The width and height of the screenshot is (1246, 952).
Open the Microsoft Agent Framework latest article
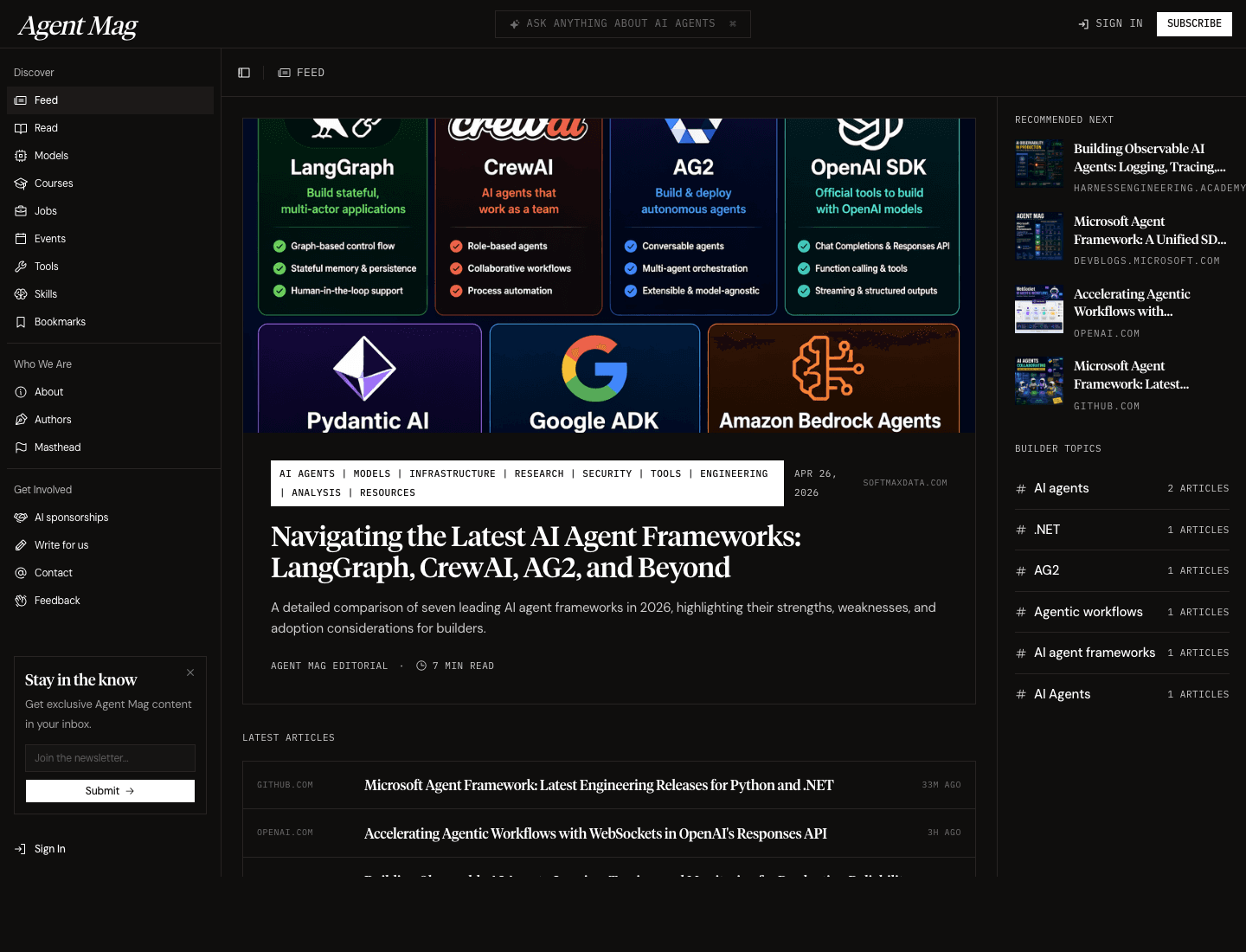(598, 785)
